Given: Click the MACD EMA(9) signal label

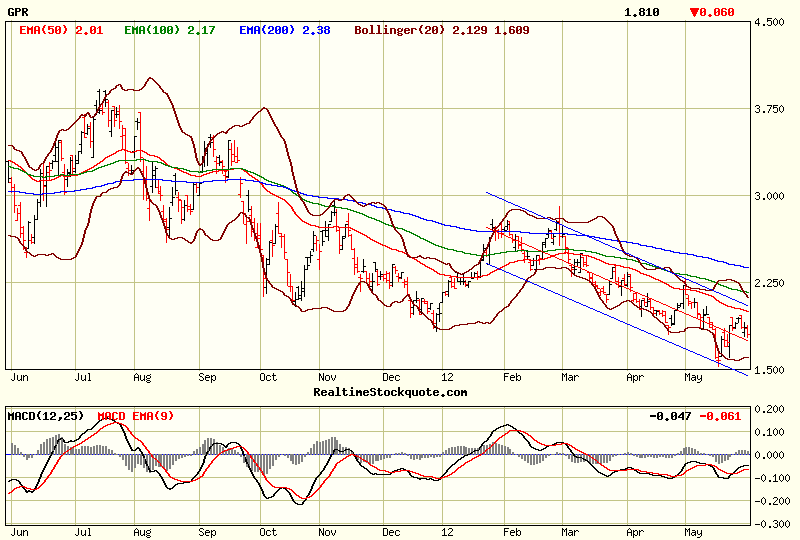Looking at the screenshot, I should point(136,416).
